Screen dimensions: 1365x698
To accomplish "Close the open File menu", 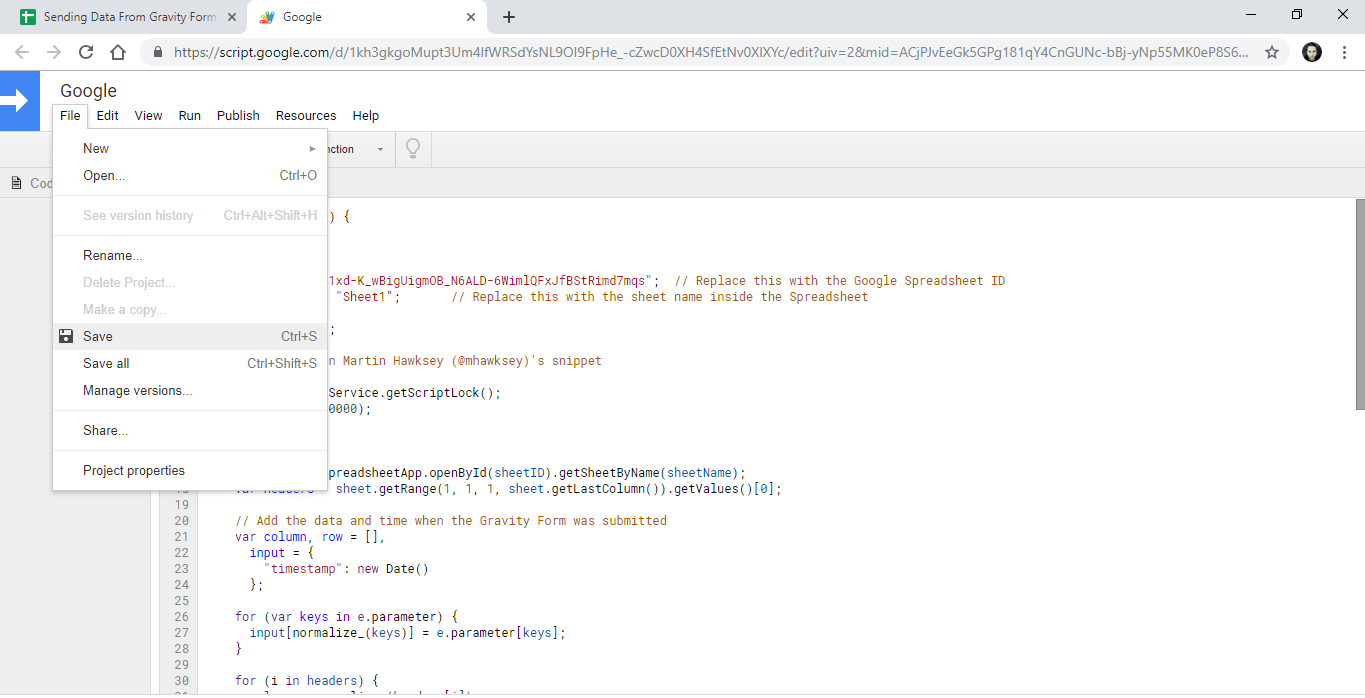I will tap(70, 115).
